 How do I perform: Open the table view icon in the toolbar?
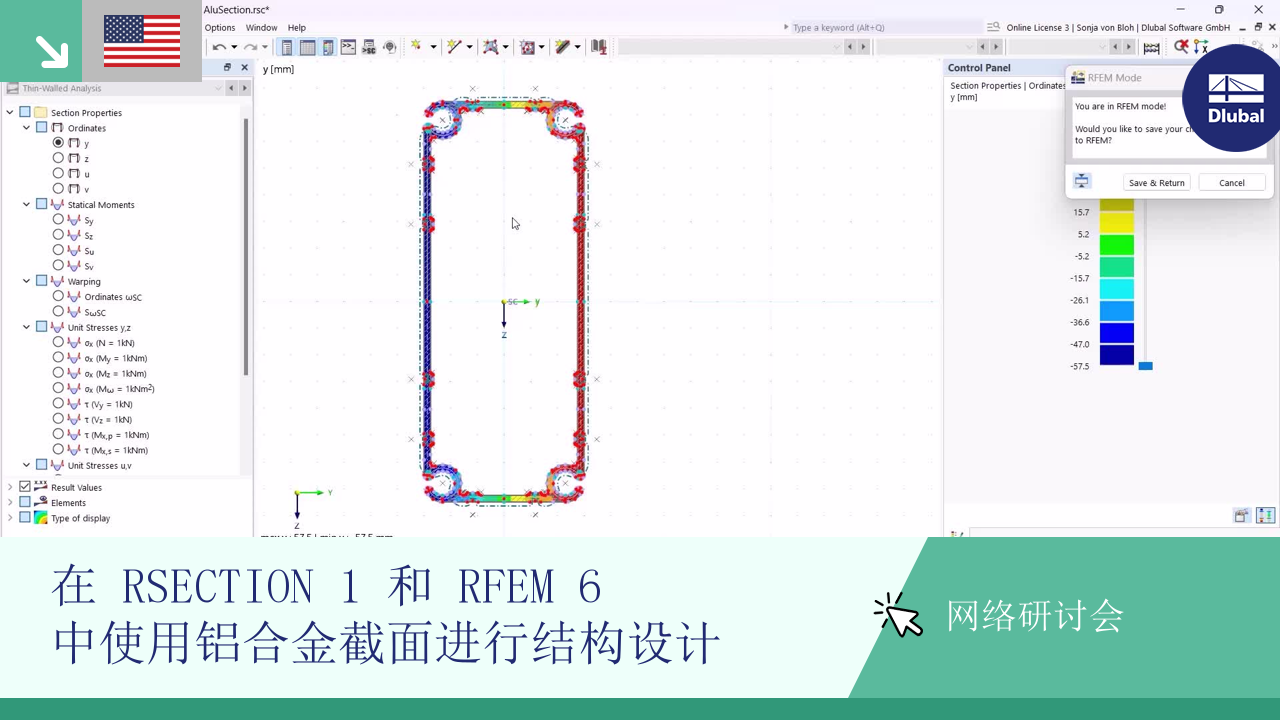click(x=306, y=46)
